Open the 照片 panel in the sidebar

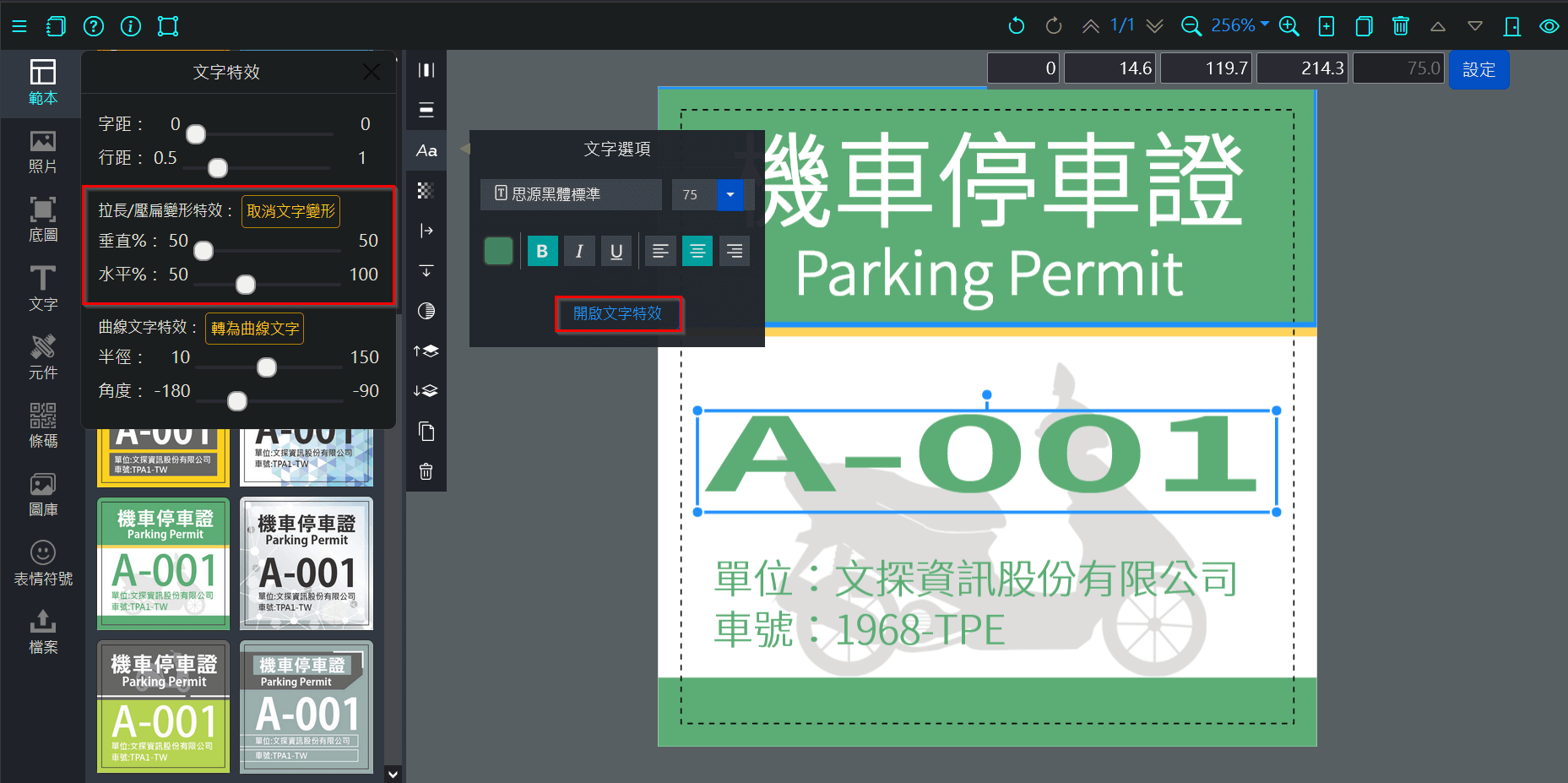42,150
